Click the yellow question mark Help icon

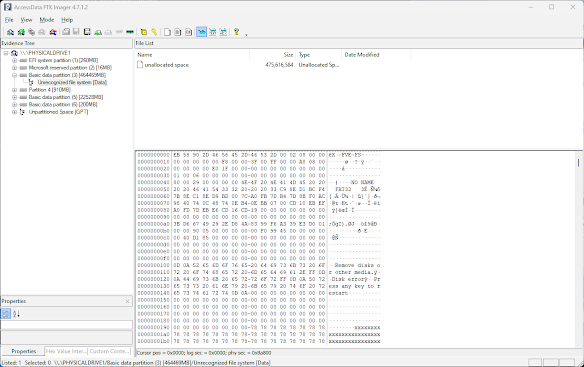(x=236, y=32)
